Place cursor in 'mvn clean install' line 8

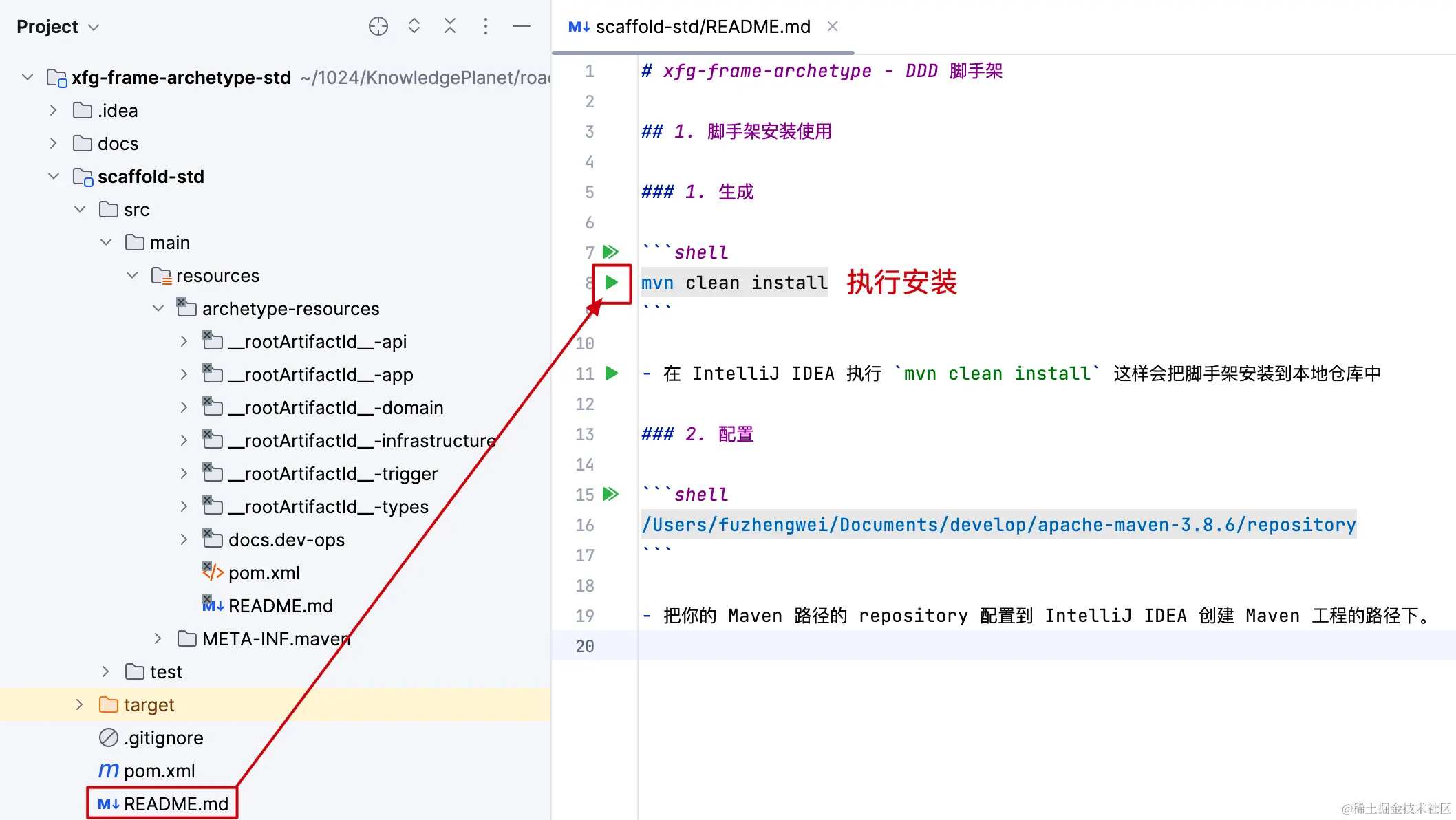[x=734, y=283]
